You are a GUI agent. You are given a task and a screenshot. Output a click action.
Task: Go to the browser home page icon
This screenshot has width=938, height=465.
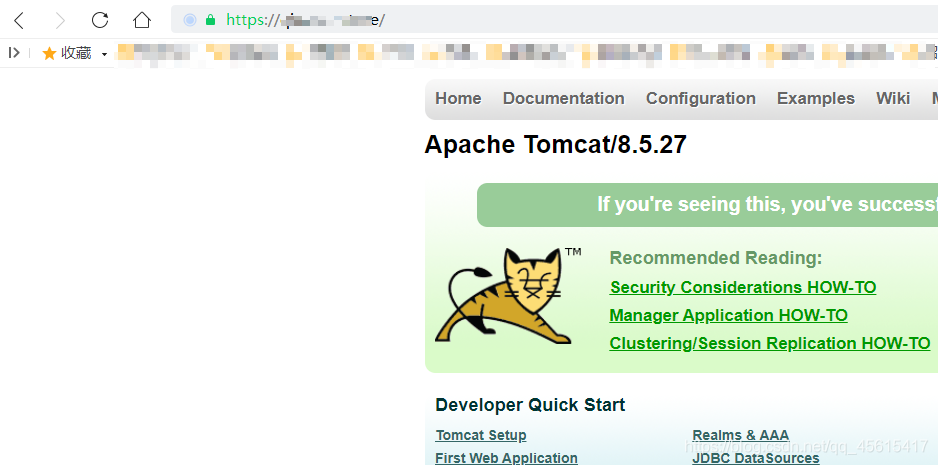(x=142, y=20)
